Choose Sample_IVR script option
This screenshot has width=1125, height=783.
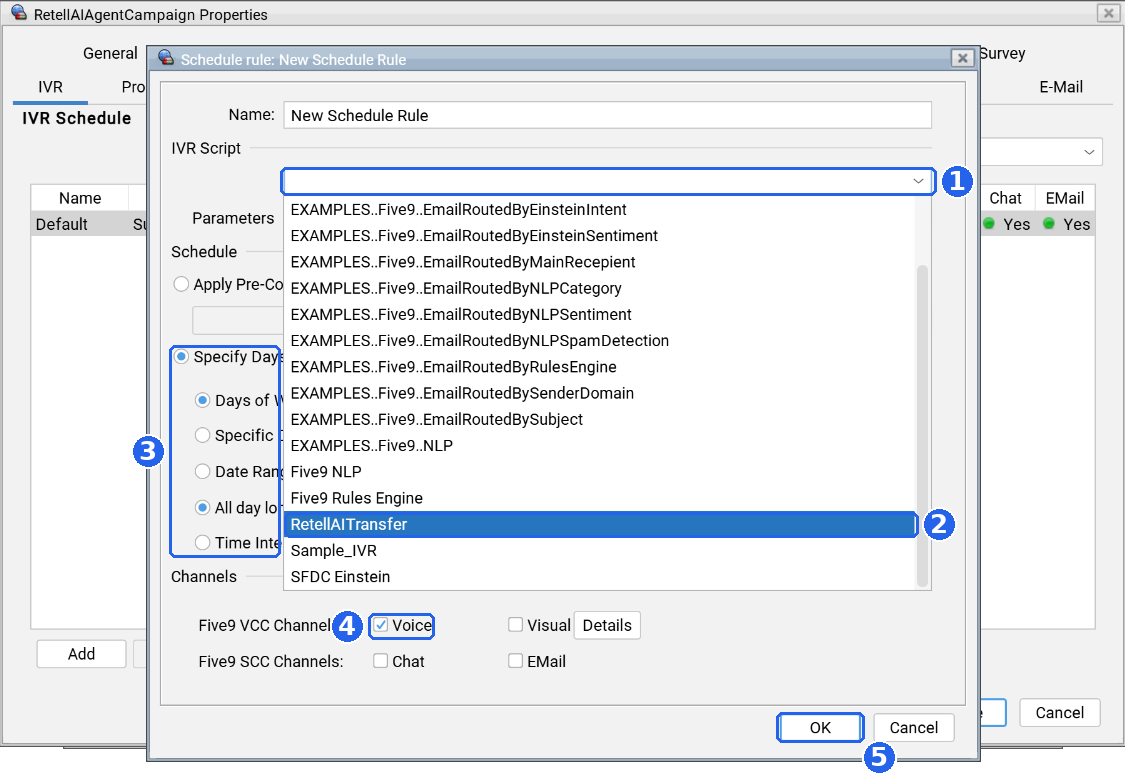pos(600,550)
